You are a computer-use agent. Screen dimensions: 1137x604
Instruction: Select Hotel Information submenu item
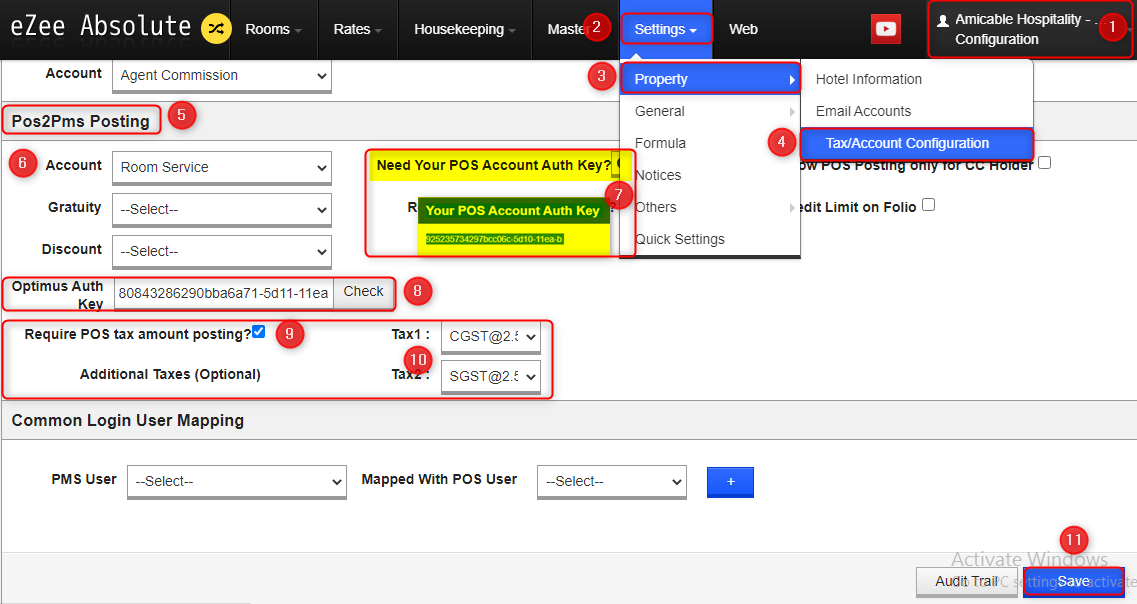tap(917, 79)
